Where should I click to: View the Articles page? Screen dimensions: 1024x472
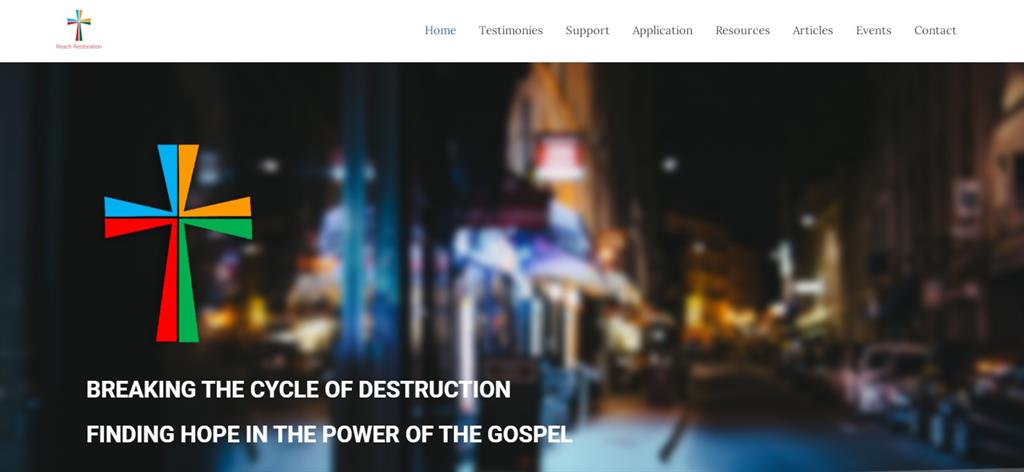(x=812, y=30)
